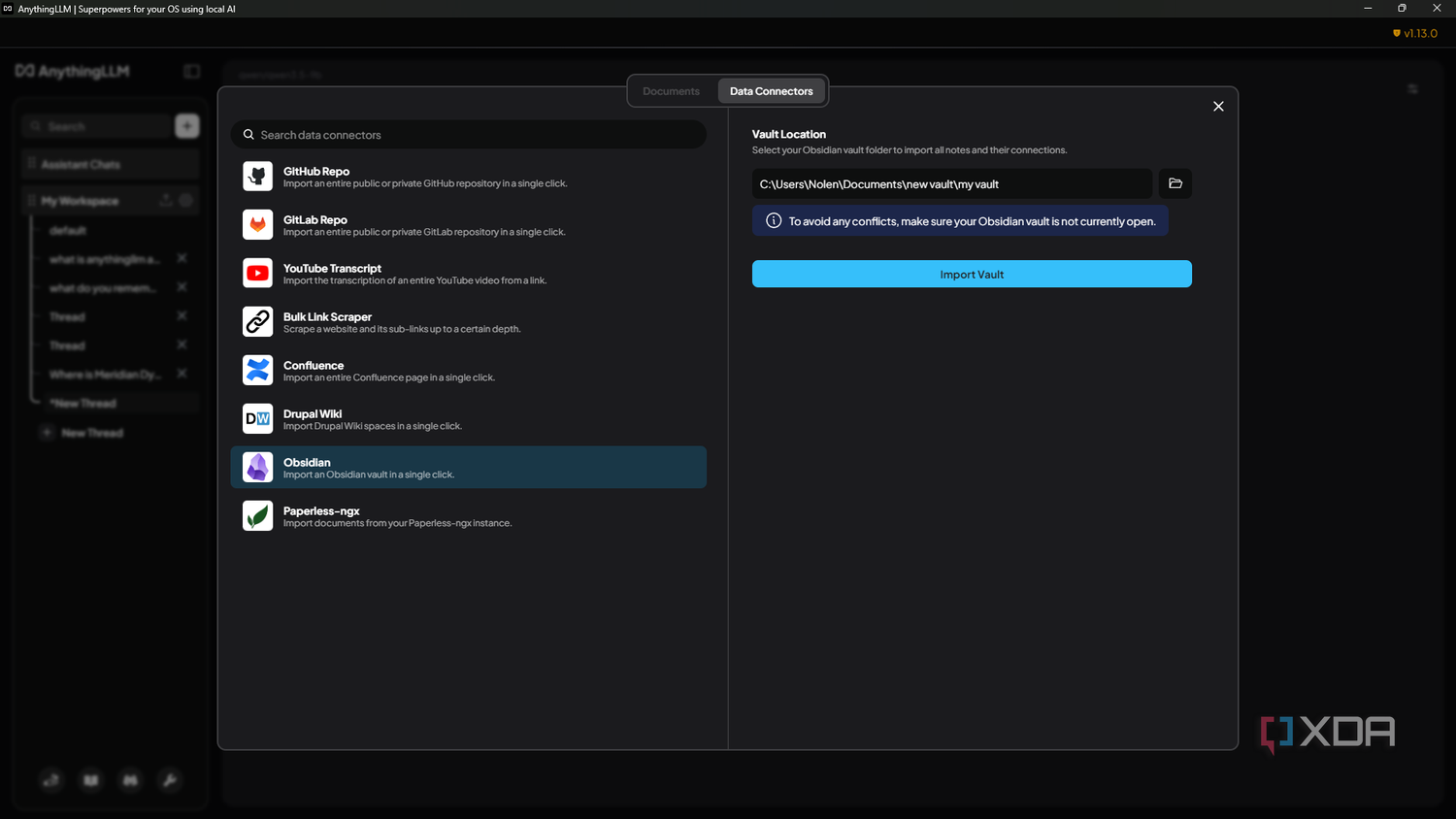This screenshot has width=1456, height=819.
Task: Focus the Search data connectors field
Action: point(469,135)
